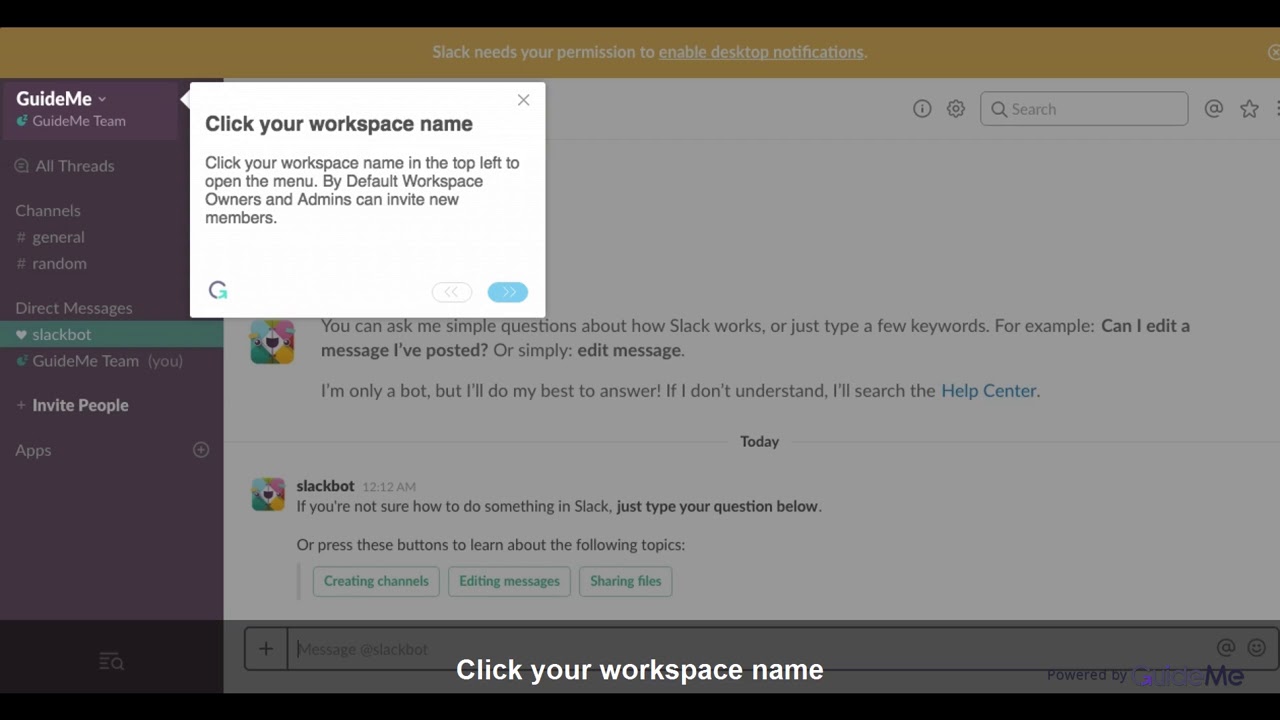This screenshot has height=720, width=1280.
Task: Show starred items star icon
Action: (x=1249, y=109)
